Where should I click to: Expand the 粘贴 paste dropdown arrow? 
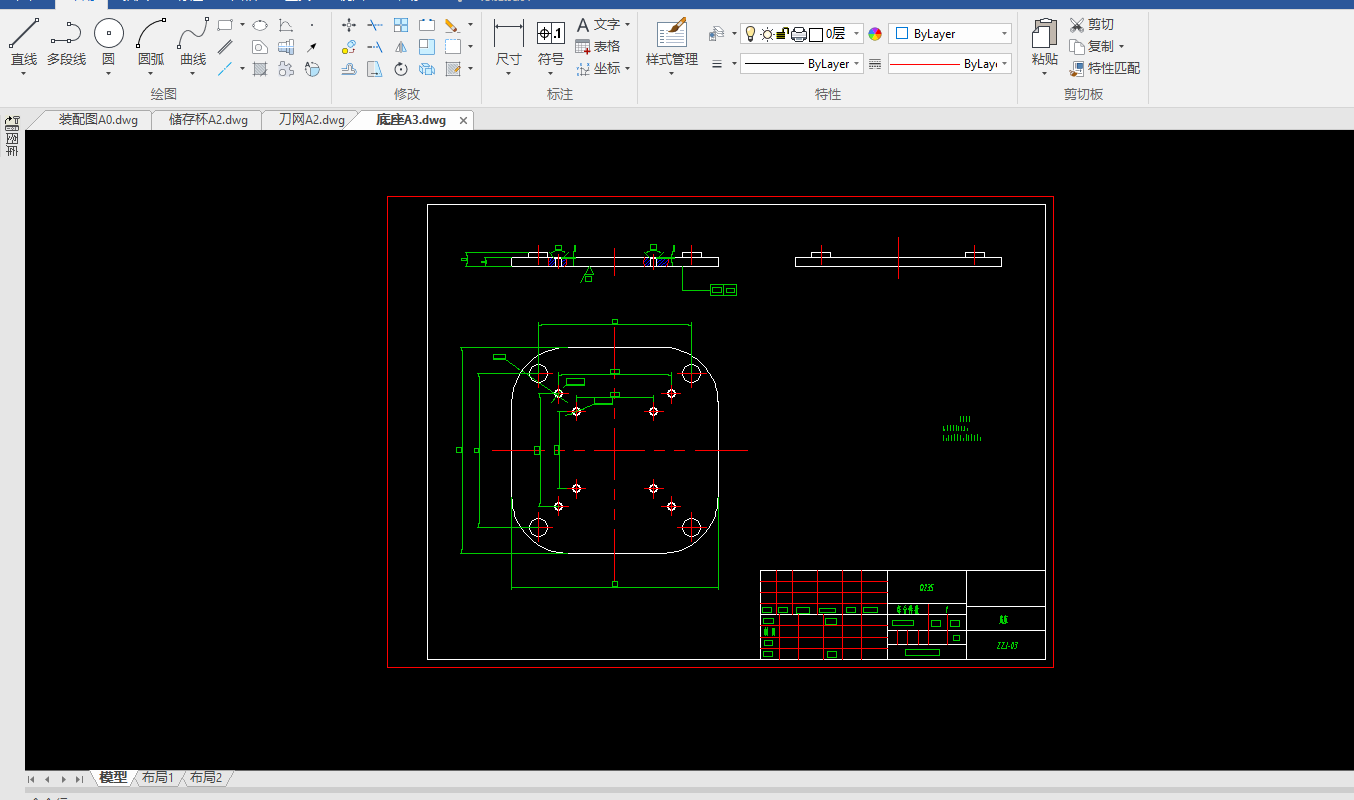point(1045,73)
